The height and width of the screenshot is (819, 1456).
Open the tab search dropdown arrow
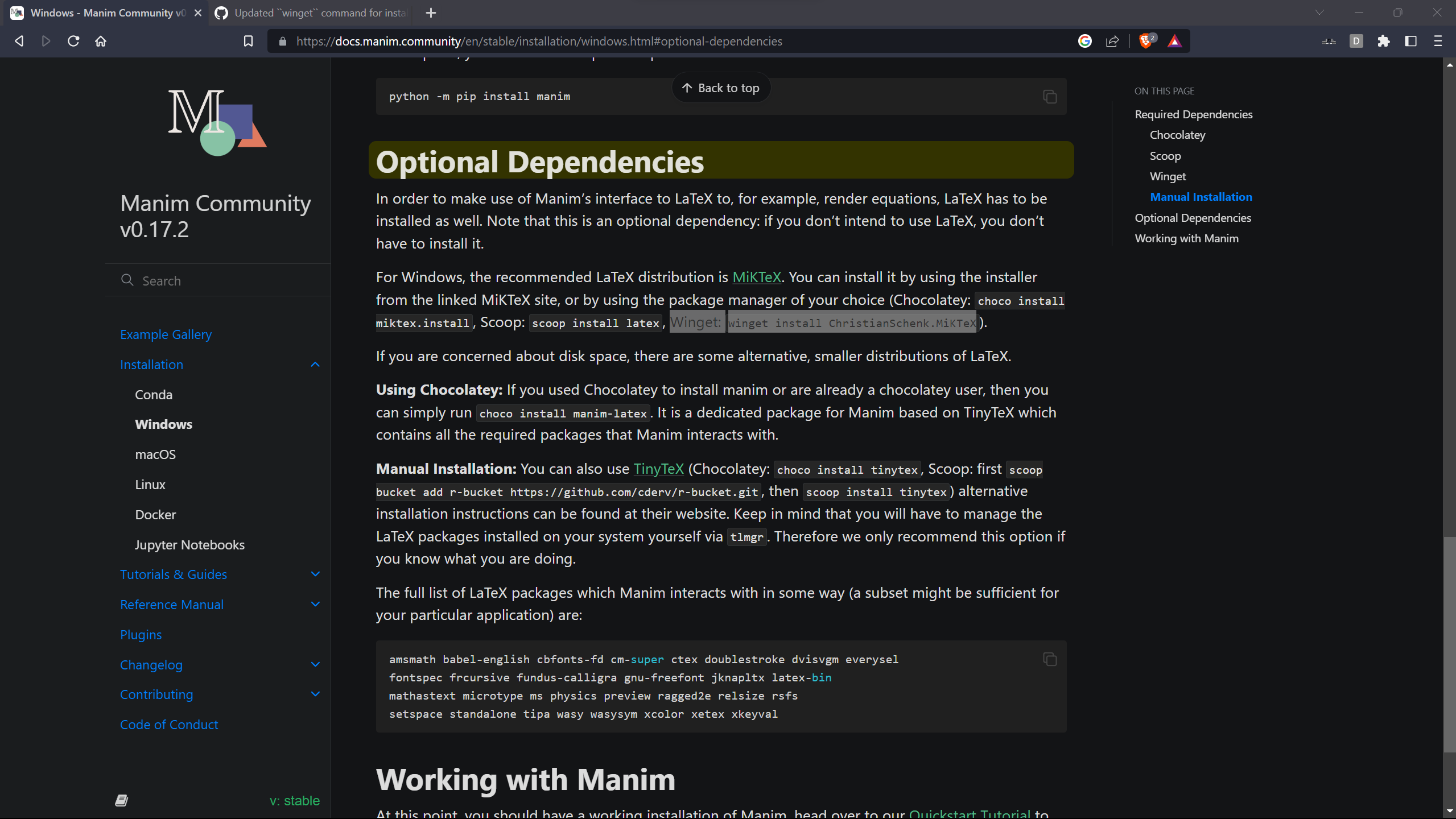[x=1319, y=13]
